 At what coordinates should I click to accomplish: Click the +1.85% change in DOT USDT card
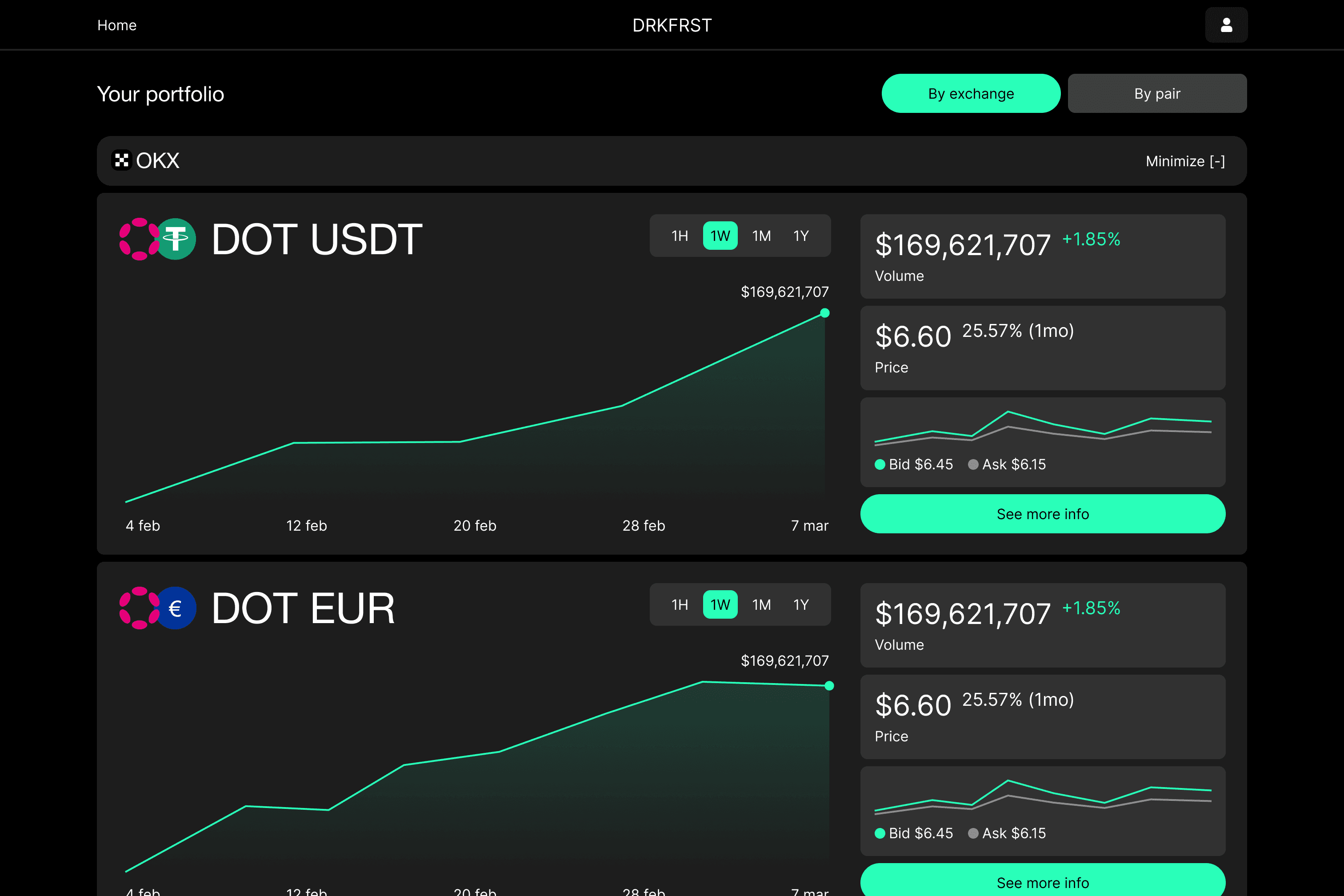point(1091,239)
